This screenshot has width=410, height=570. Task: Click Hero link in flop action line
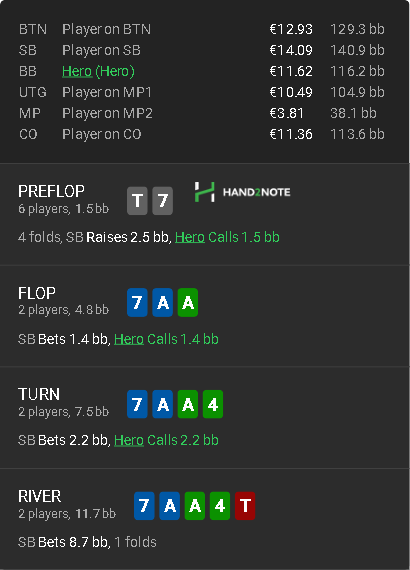129,339
